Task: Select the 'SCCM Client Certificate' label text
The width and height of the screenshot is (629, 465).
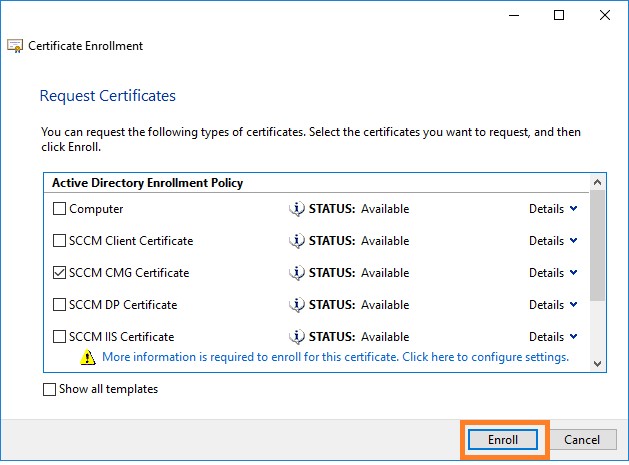Action: 131,241
